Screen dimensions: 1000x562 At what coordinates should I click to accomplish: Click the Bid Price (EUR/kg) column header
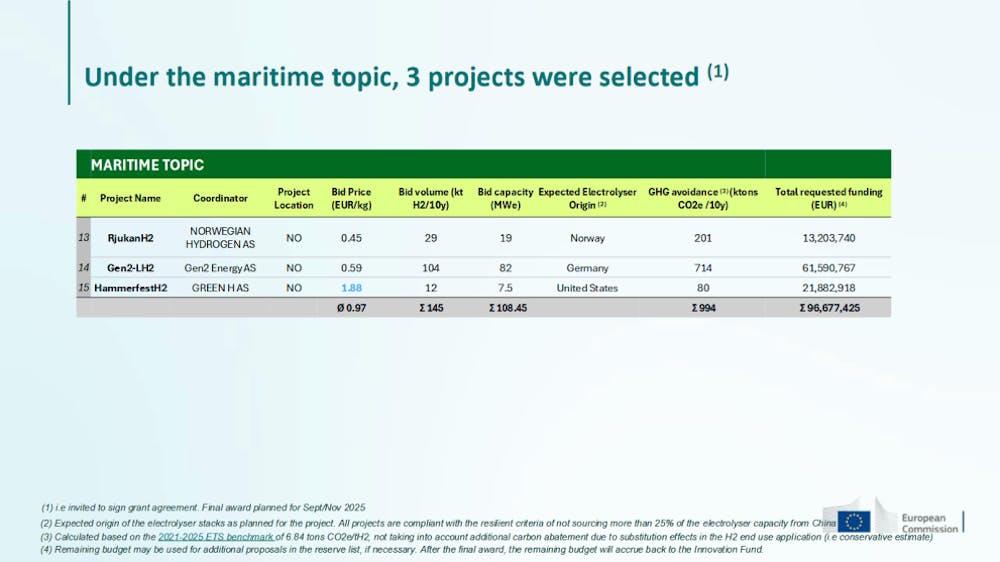[x=351, y=198]
